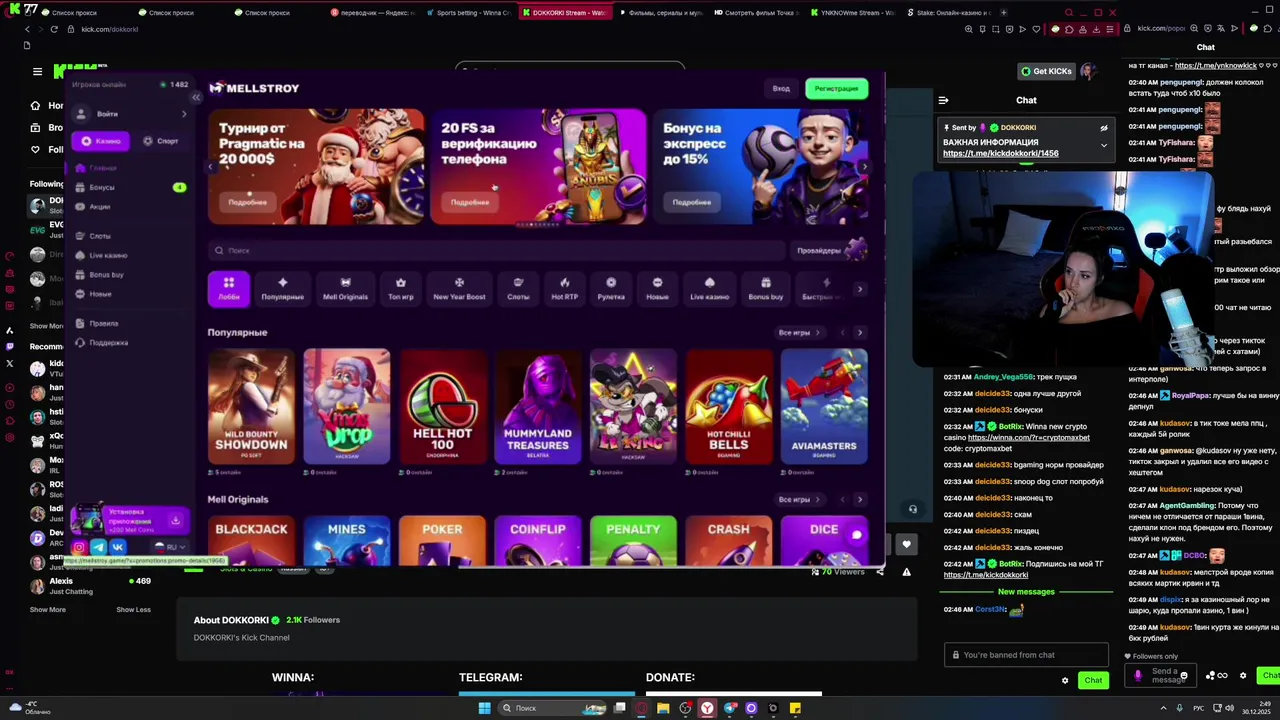
Task: Select the Bonus buy category tile
Action: pos(766,288)
